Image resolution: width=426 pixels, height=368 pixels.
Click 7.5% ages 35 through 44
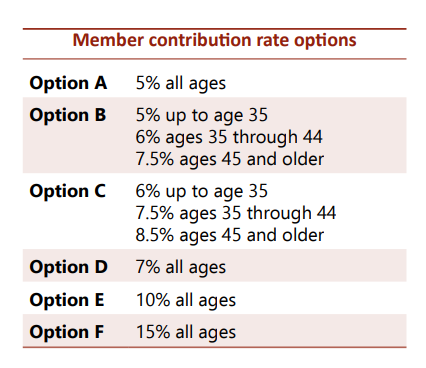(x=236, y=213)
